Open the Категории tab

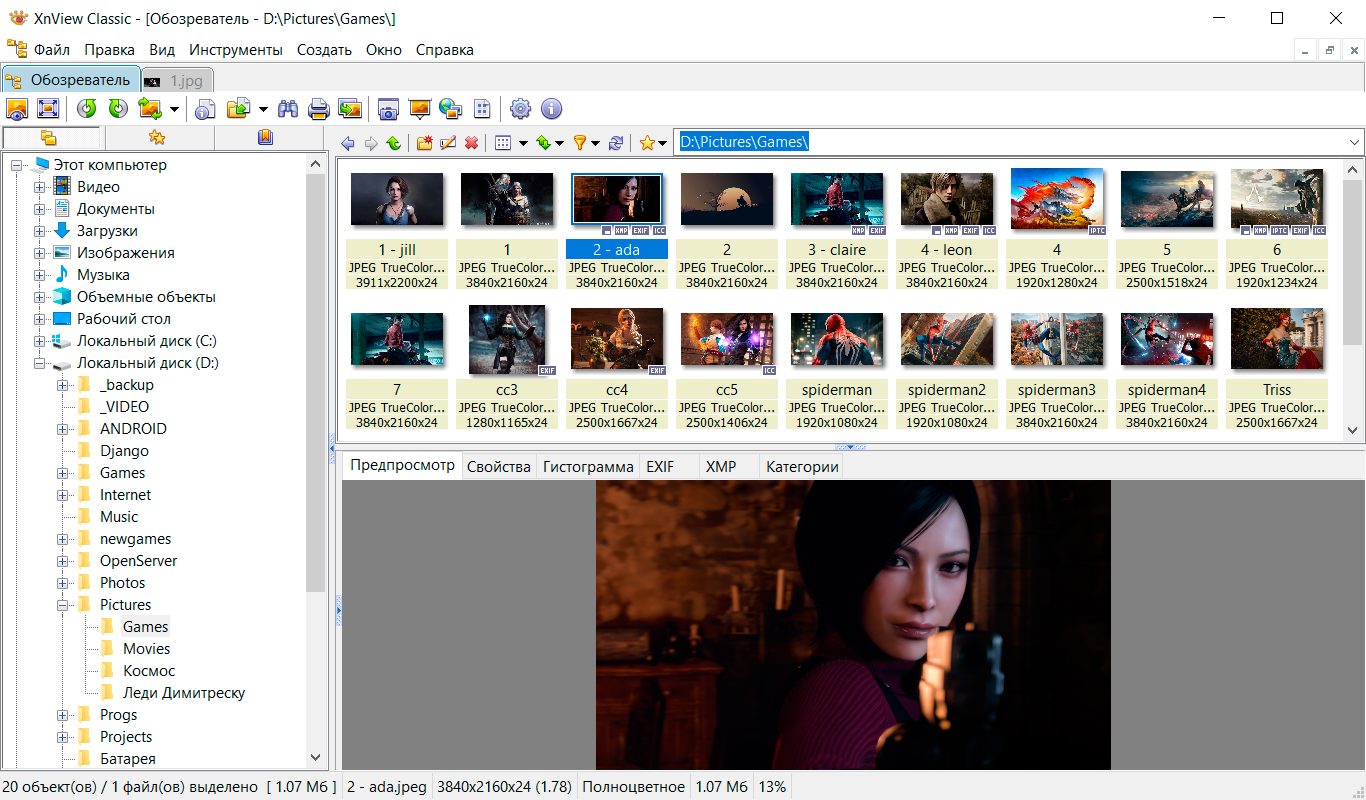point(802,467)
